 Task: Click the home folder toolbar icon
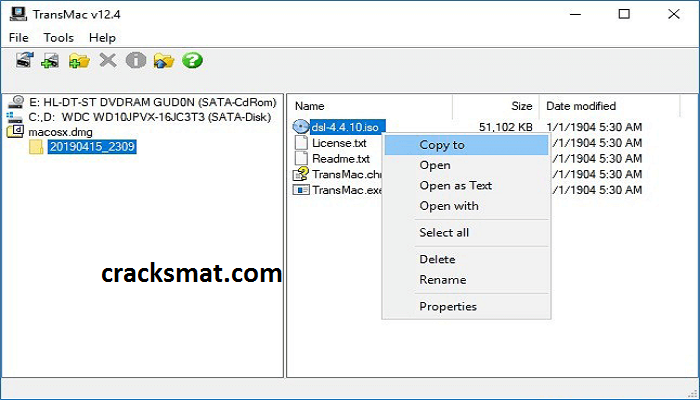point(164,60)
